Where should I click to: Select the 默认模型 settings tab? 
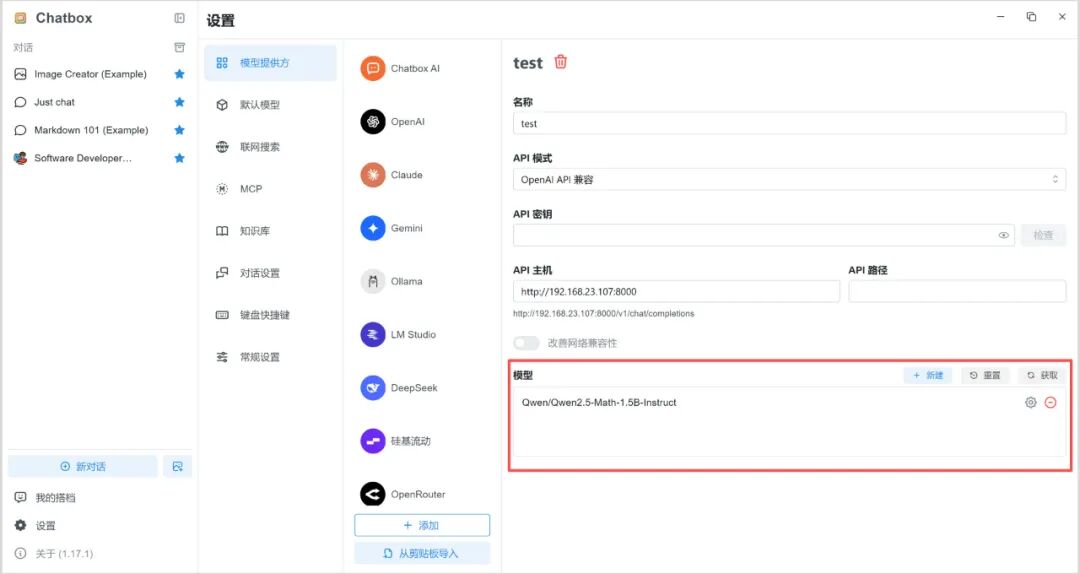click(x=270, y=105)
